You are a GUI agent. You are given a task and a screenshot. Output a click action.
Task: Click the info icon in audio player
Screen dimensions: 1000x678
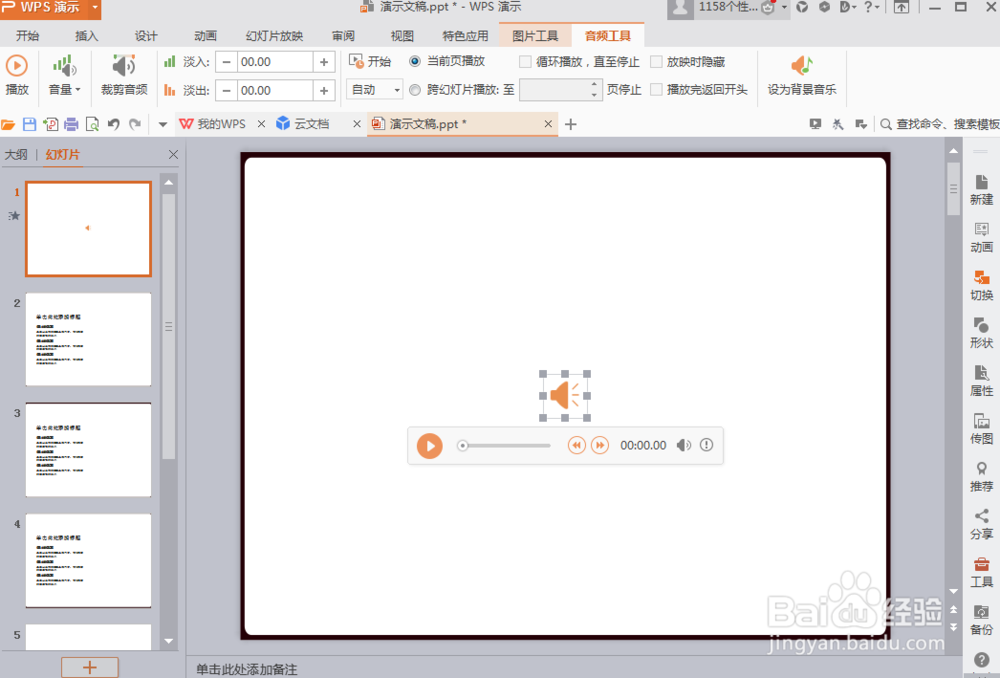click(x=706, y=445)
